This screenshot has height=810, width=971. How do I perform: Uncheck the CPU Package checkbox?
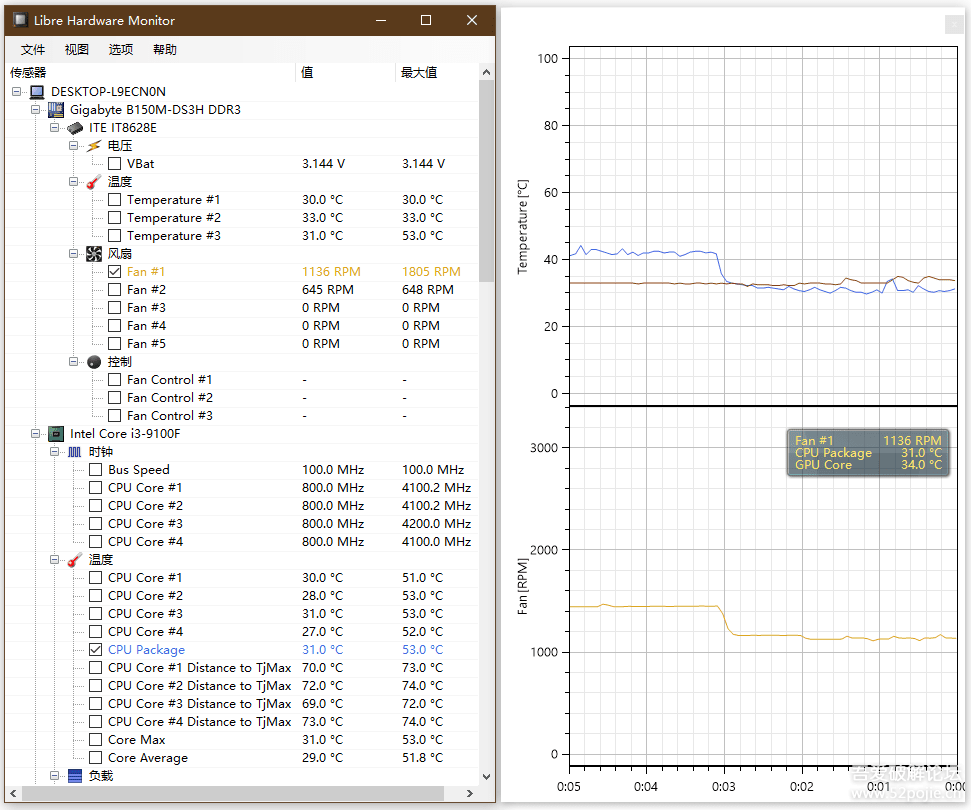(x=95, y=649)
